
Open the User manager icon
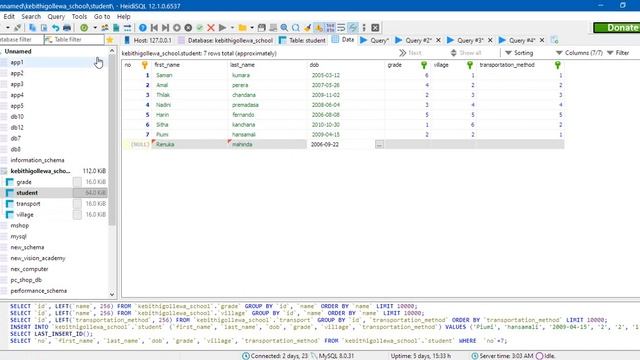click(x=105, y=28)
